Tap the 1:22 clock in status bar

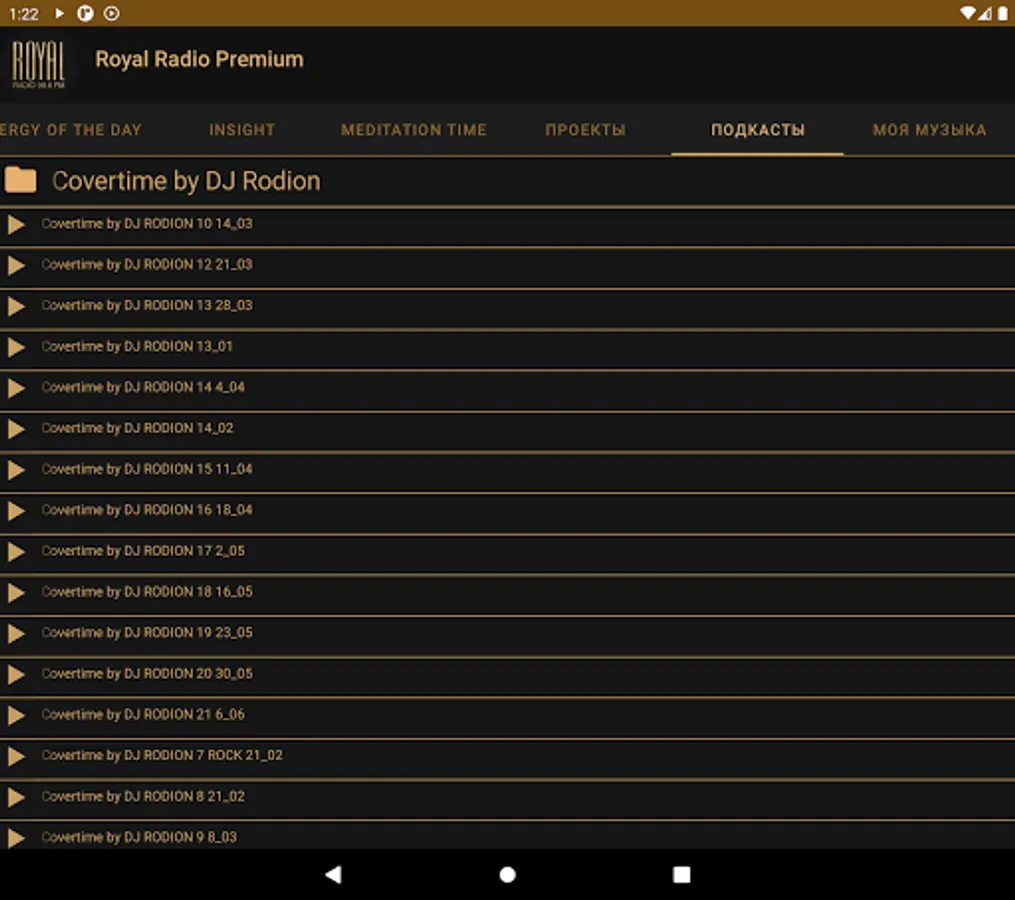[24, 14]
